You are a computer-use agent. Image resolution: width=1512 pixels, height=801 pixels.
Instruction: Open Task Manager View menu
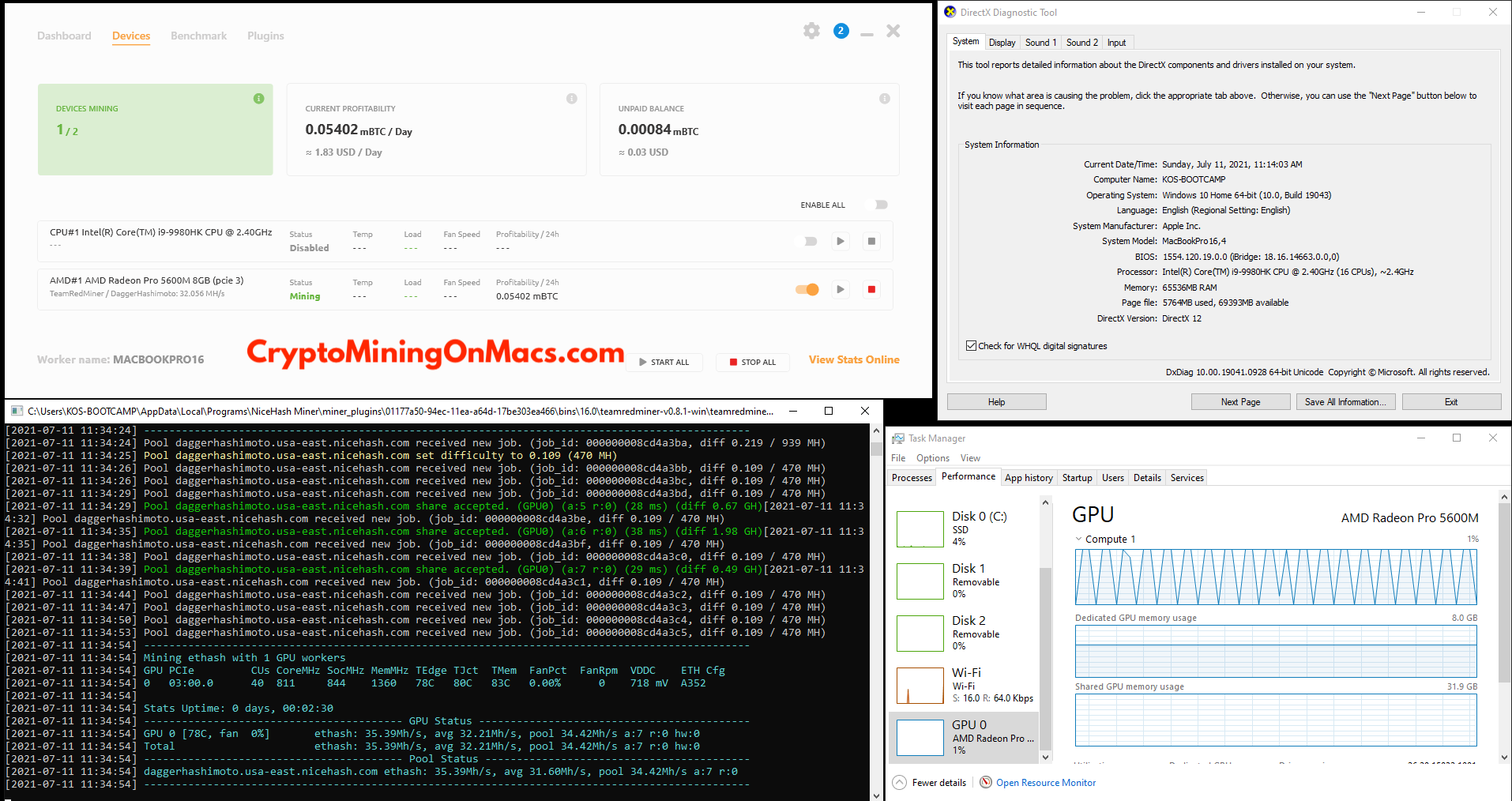(x=970, y=458)
